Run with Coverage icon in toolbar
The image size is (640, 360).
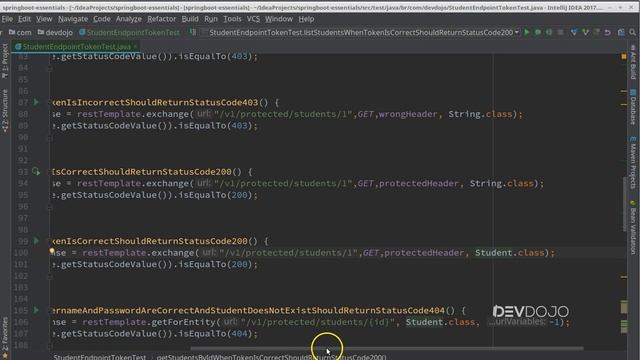[549, 32]
